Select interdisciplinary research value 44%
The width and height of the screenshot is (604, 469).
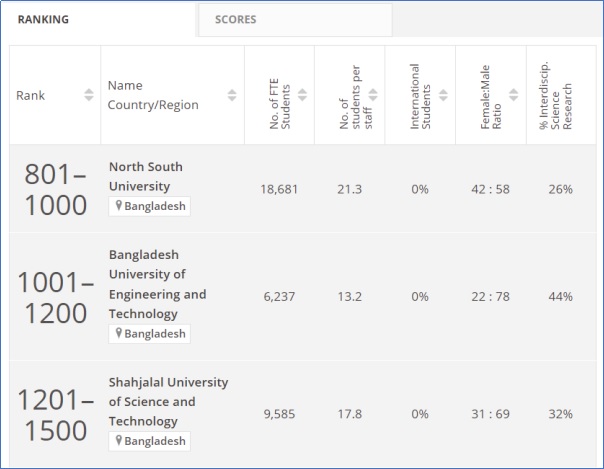click(x=560, y=297)
